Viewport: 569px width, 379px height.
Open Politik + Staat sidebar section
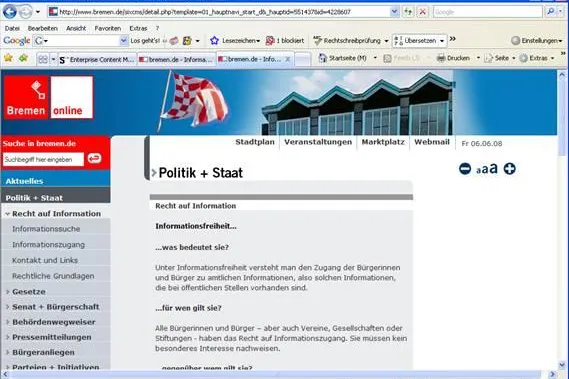click(x=56, y=197)
